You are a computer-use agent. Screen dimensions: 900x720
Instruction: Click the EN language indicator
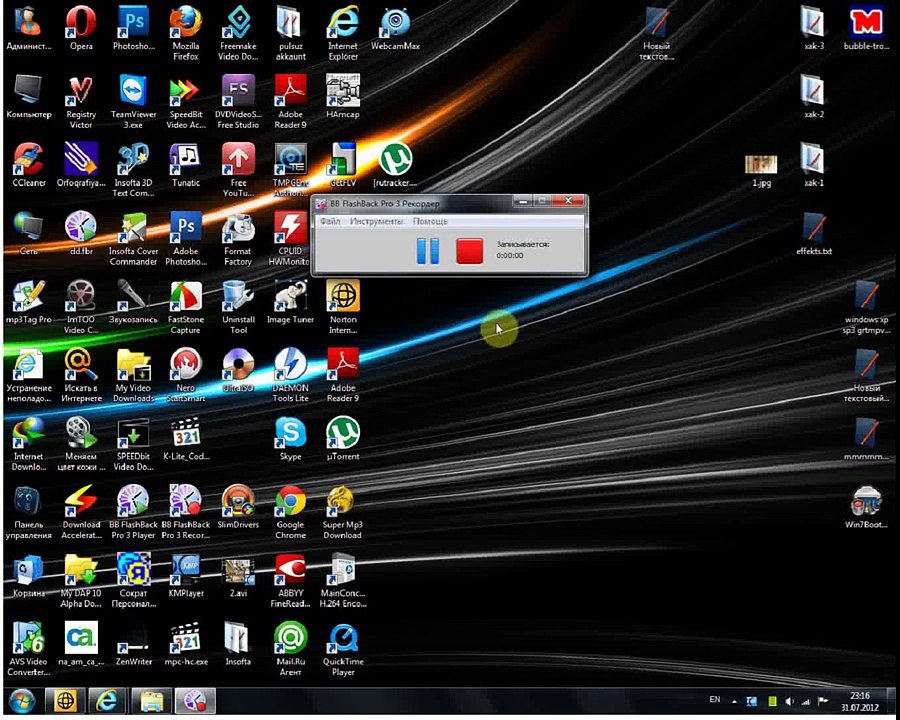[x=715, y=699]
